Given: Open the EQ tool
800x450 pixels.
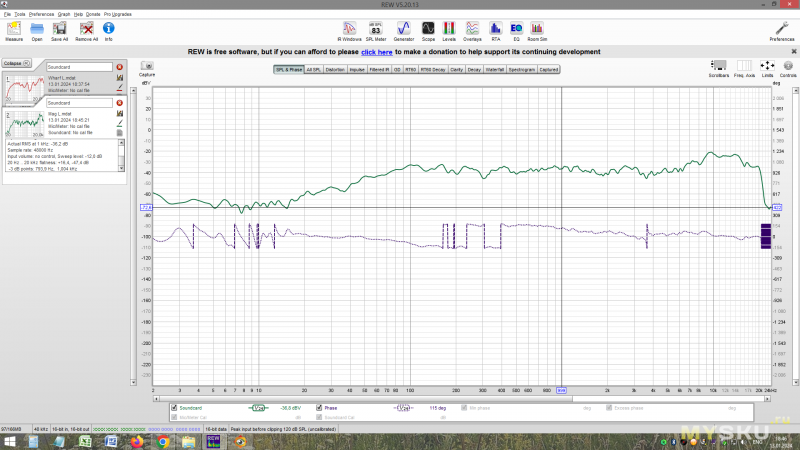Looking at the screenshot, I should (x=516, y=29).
